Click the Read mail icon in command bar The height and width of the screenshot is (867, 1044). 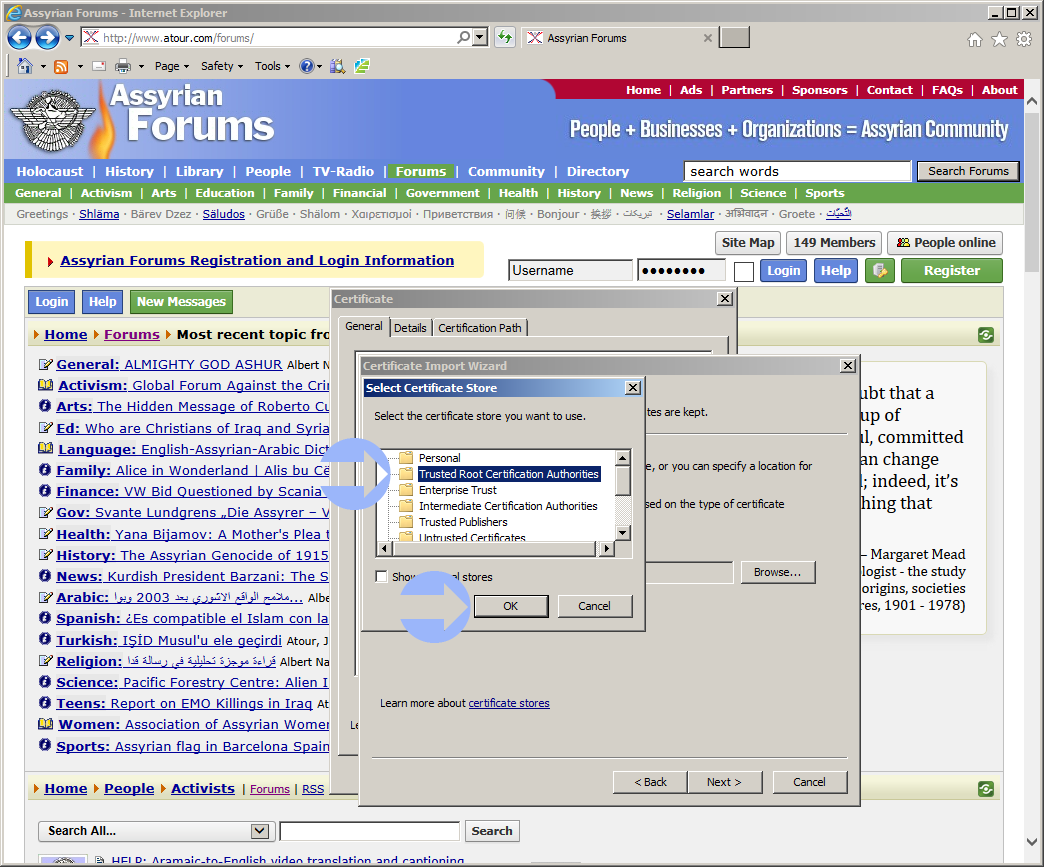tap(99, 66)
